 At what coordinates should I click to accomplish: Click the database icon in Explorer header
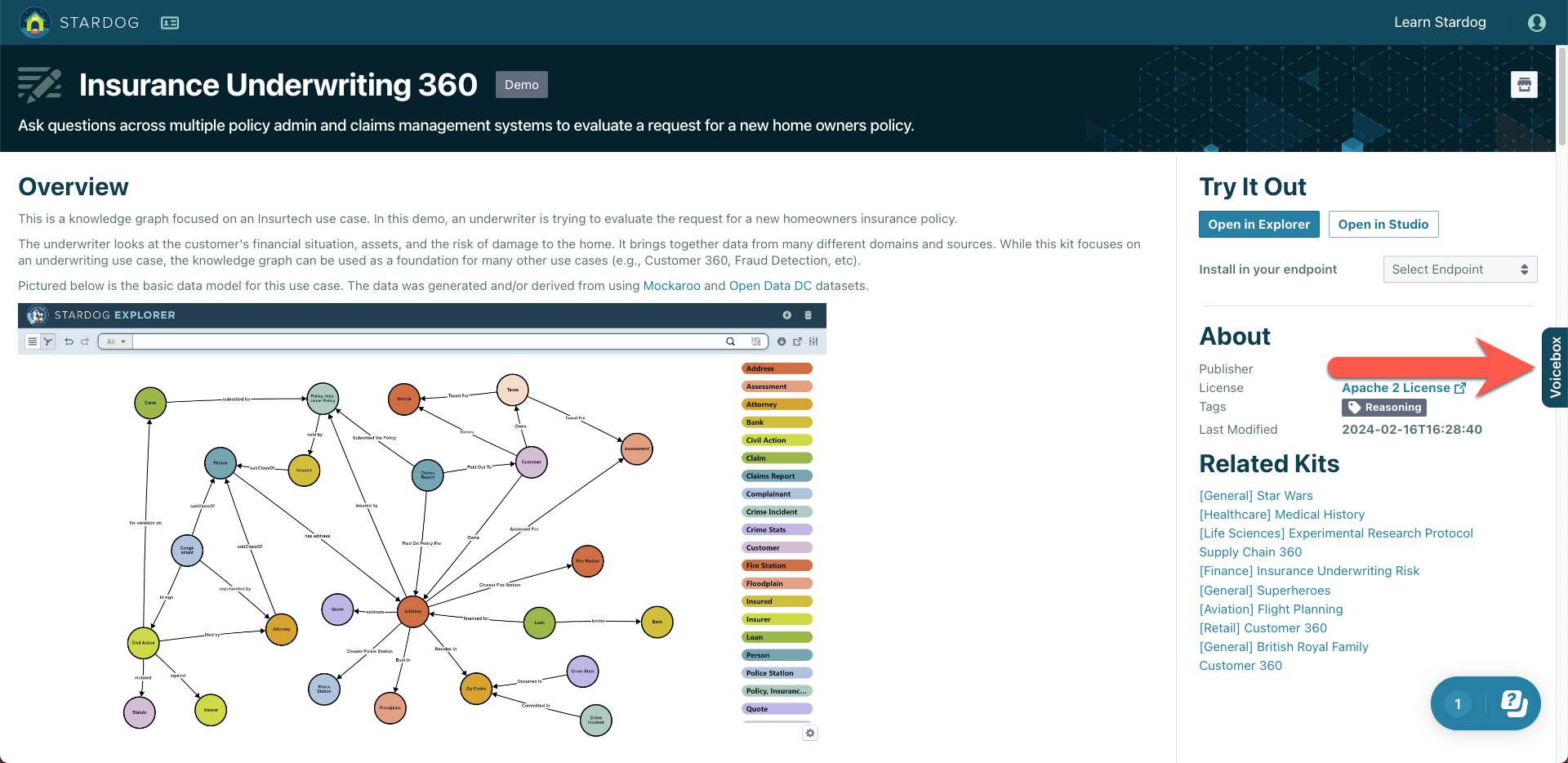tap(808, 315)
